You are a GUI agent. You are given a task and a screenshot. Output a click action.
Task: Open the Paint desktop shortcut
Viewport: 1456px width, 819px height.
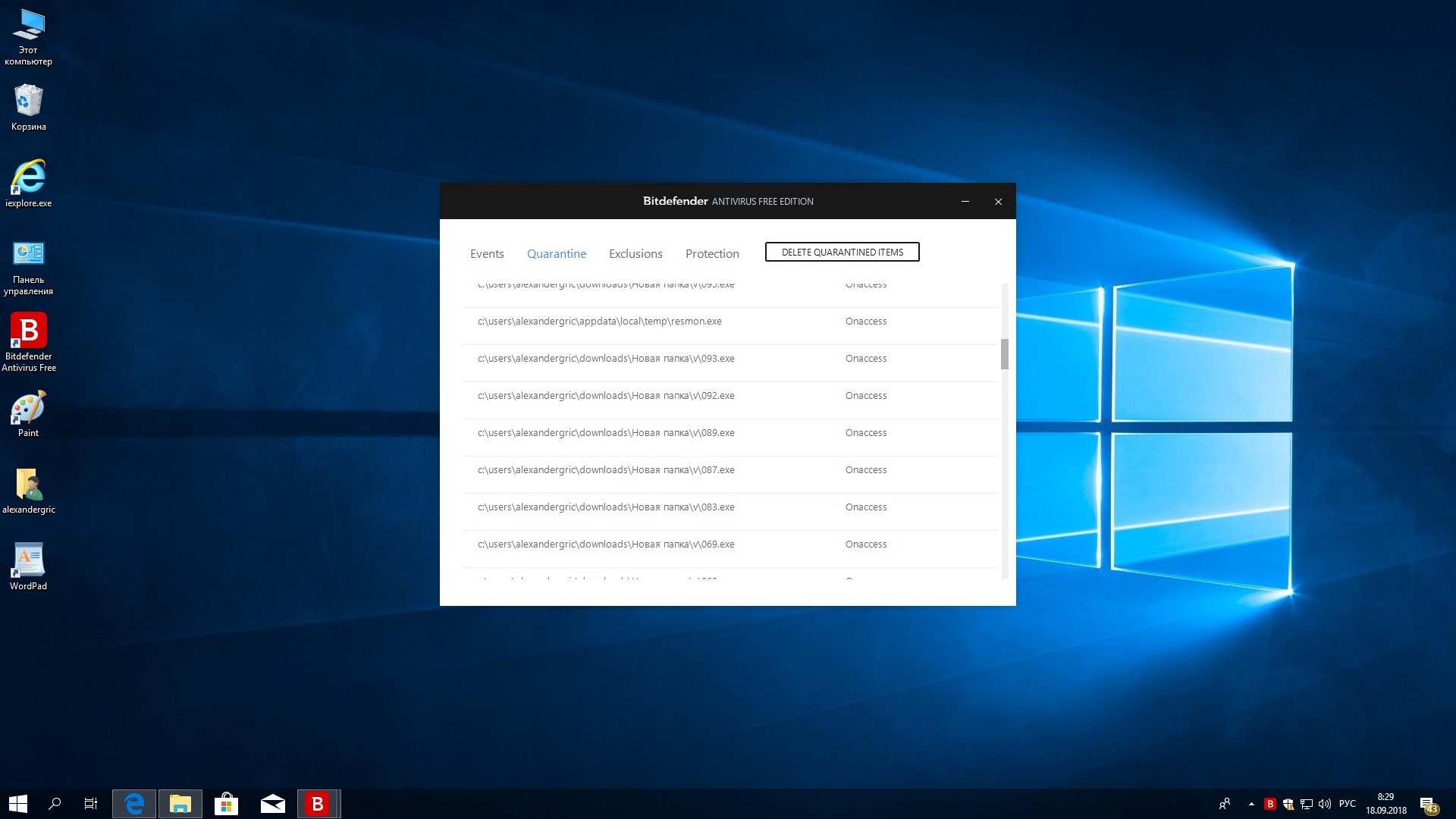pos(29,408)
